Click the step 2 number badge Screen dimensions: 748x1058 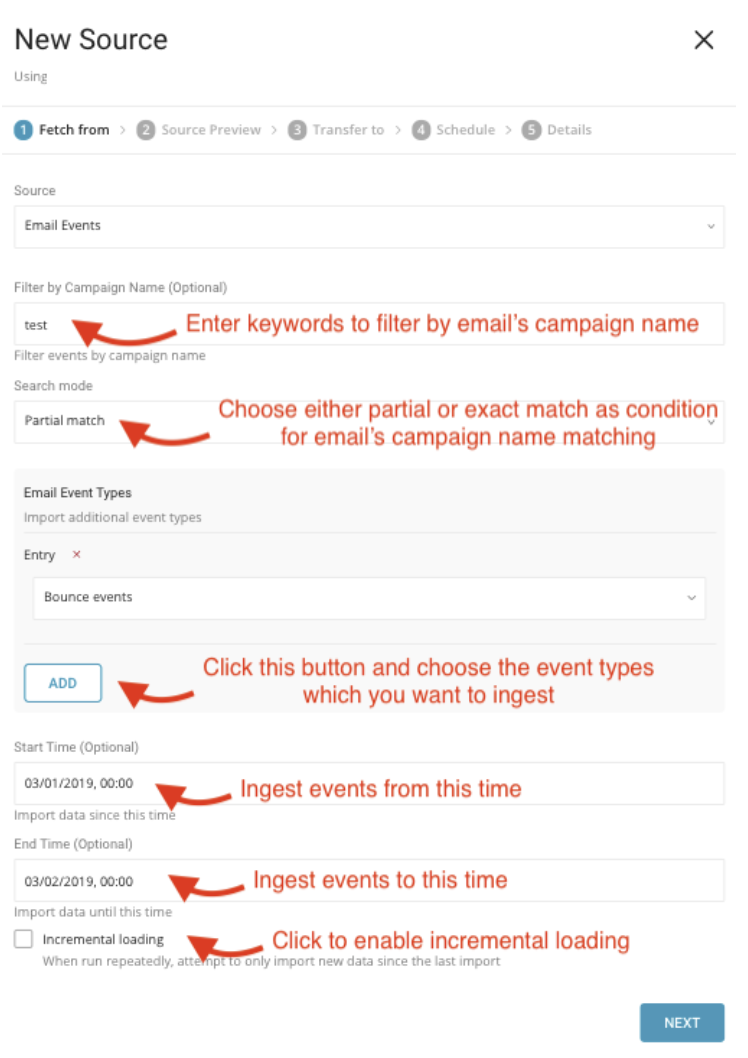pyautogui.click(x=146, y=130)
